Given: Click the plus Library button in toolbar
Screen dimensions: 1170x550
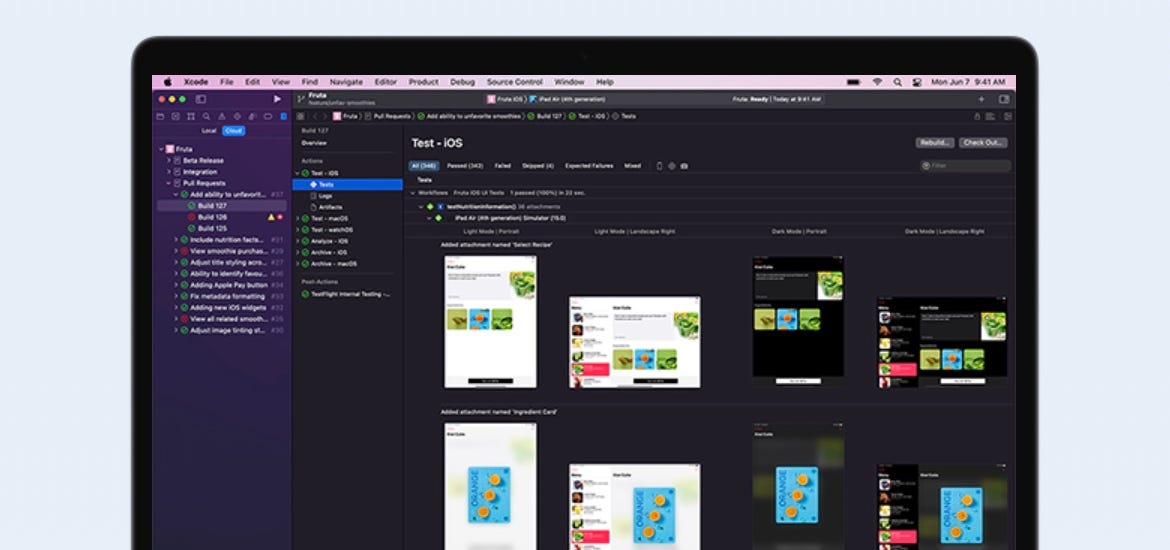Looking at the screenshot, I should point(981,99).
